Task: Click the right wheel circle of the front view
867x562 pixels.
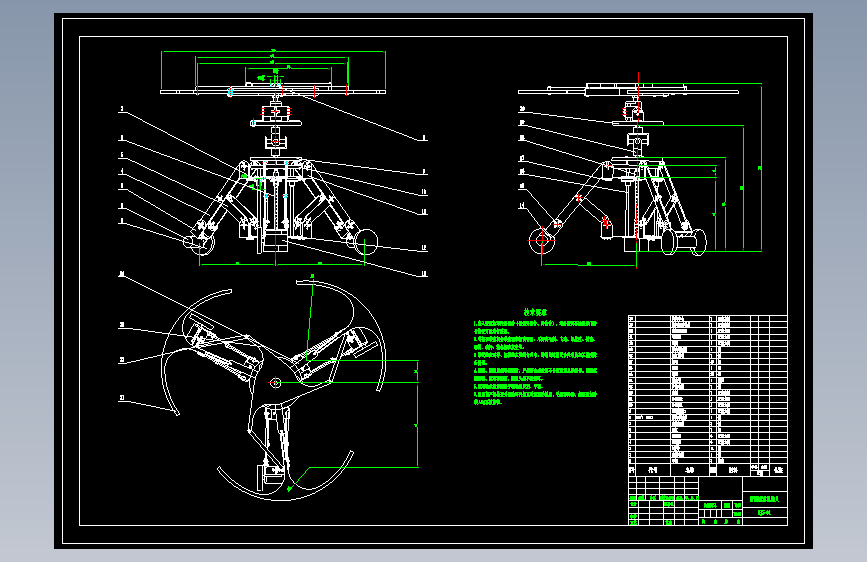Action: pos(365,242)
